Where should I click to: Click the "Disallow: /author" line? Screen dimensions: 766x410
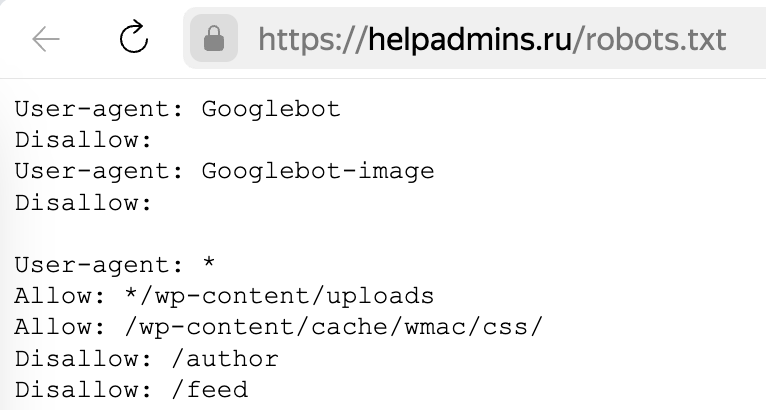point(147,359)
